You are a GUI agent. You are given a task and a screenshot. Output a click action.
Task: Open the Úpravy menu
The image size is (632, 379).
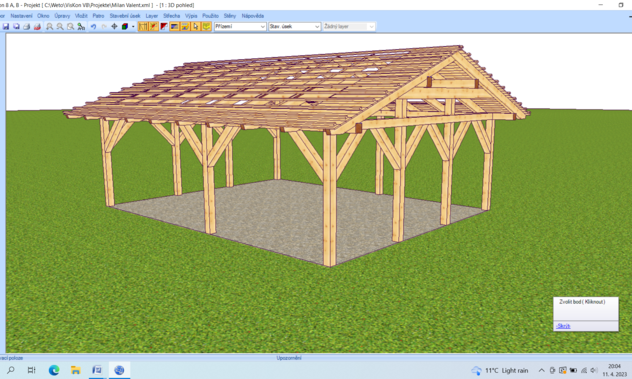(x=62, y=16)
